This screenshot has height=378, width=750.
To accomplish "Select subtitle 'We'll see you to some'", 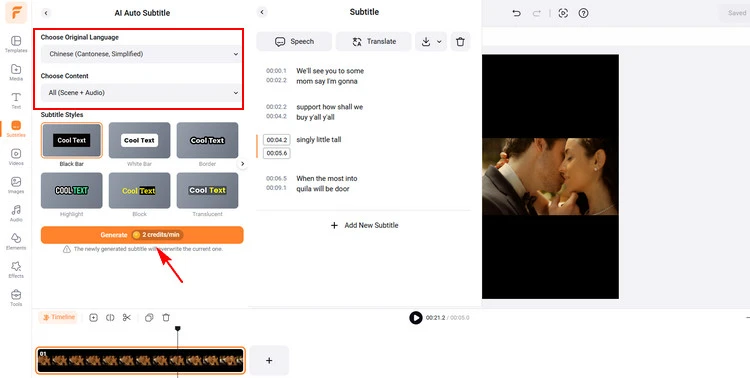I will point(330,71).
